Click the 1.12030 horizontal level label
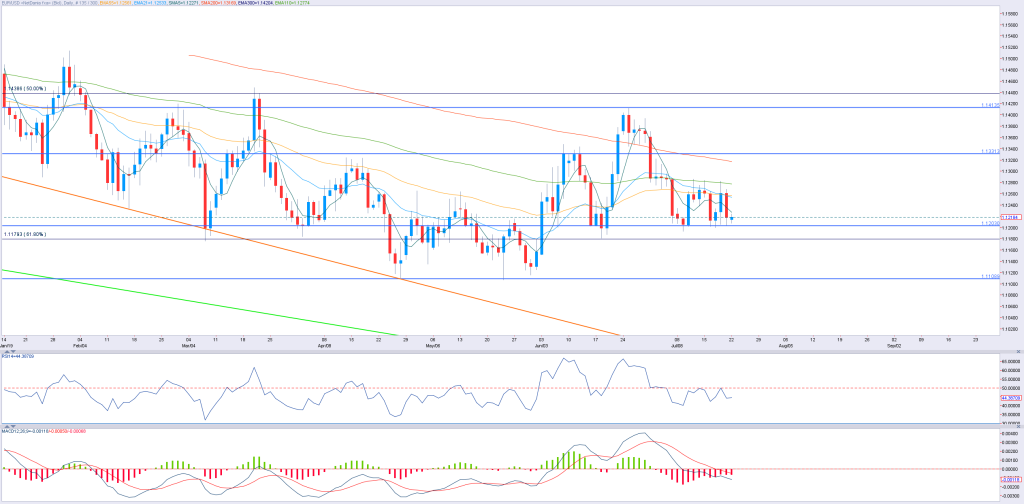This screenshot has width=1024, height=504. [989, 223]
